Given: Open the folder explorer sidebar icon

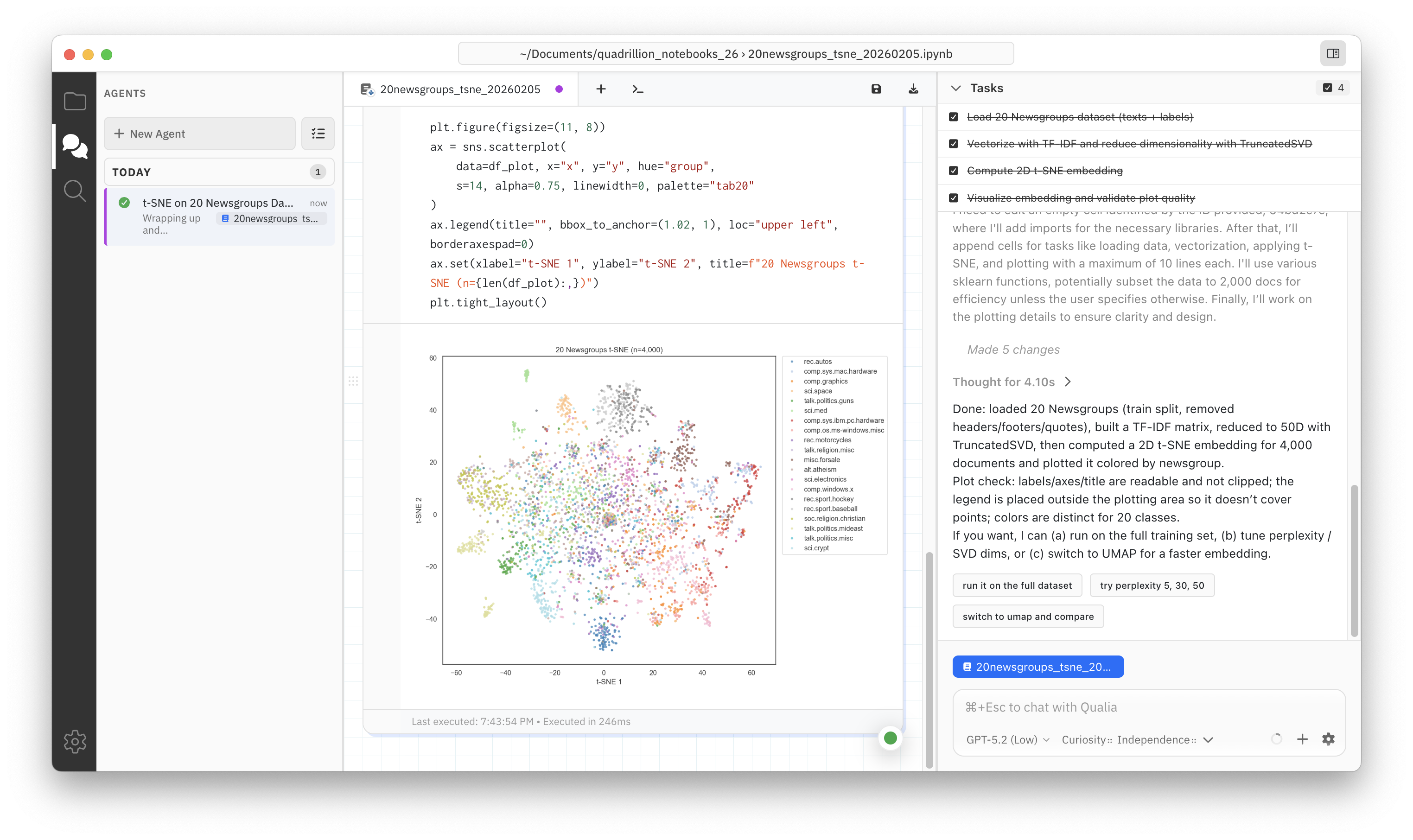Looking at the screenshot, I should (x=75, y=102).
